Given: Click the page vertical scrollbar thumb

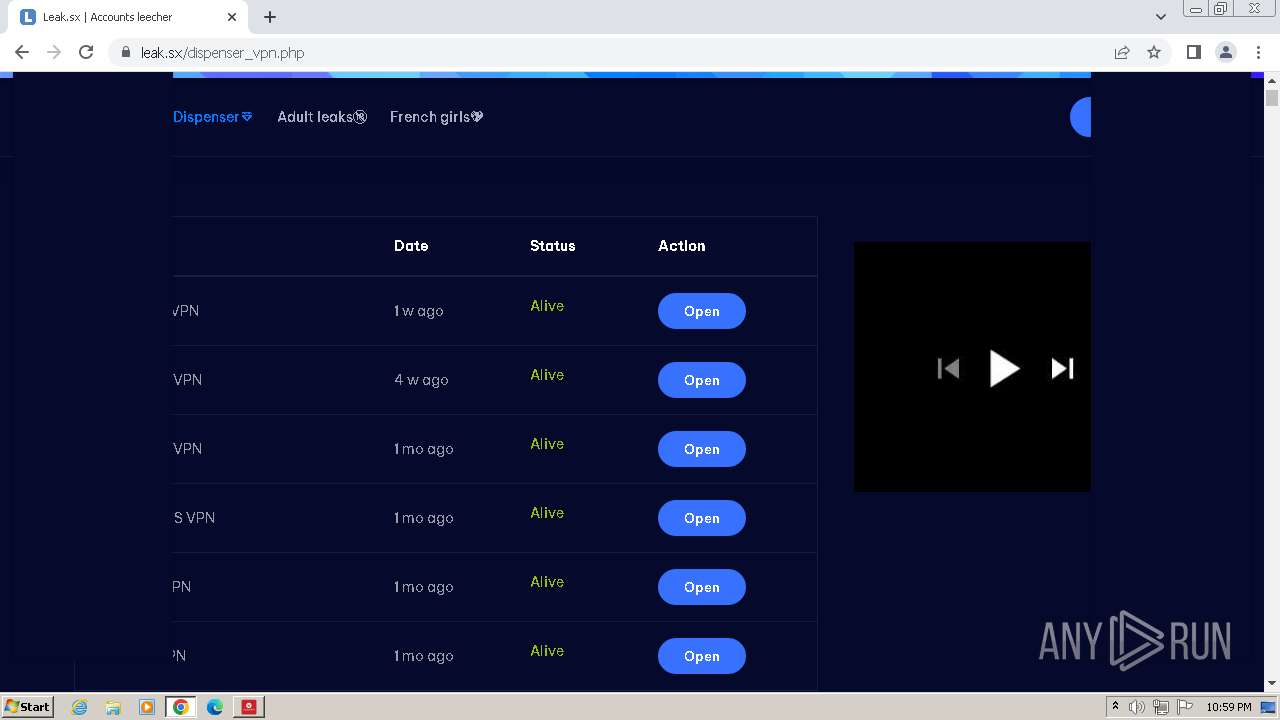Looking at the screenshot, I should [x=1272, y=98].
